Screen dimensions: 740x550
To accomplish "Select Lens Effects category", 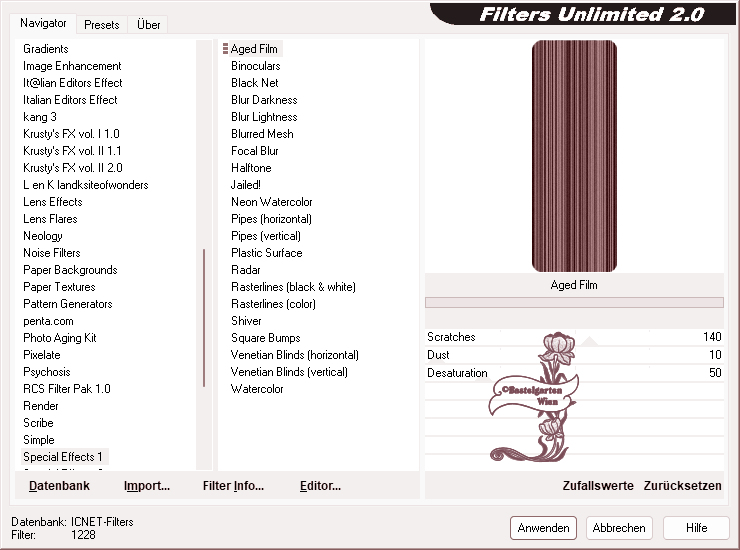I will [53, 202].
